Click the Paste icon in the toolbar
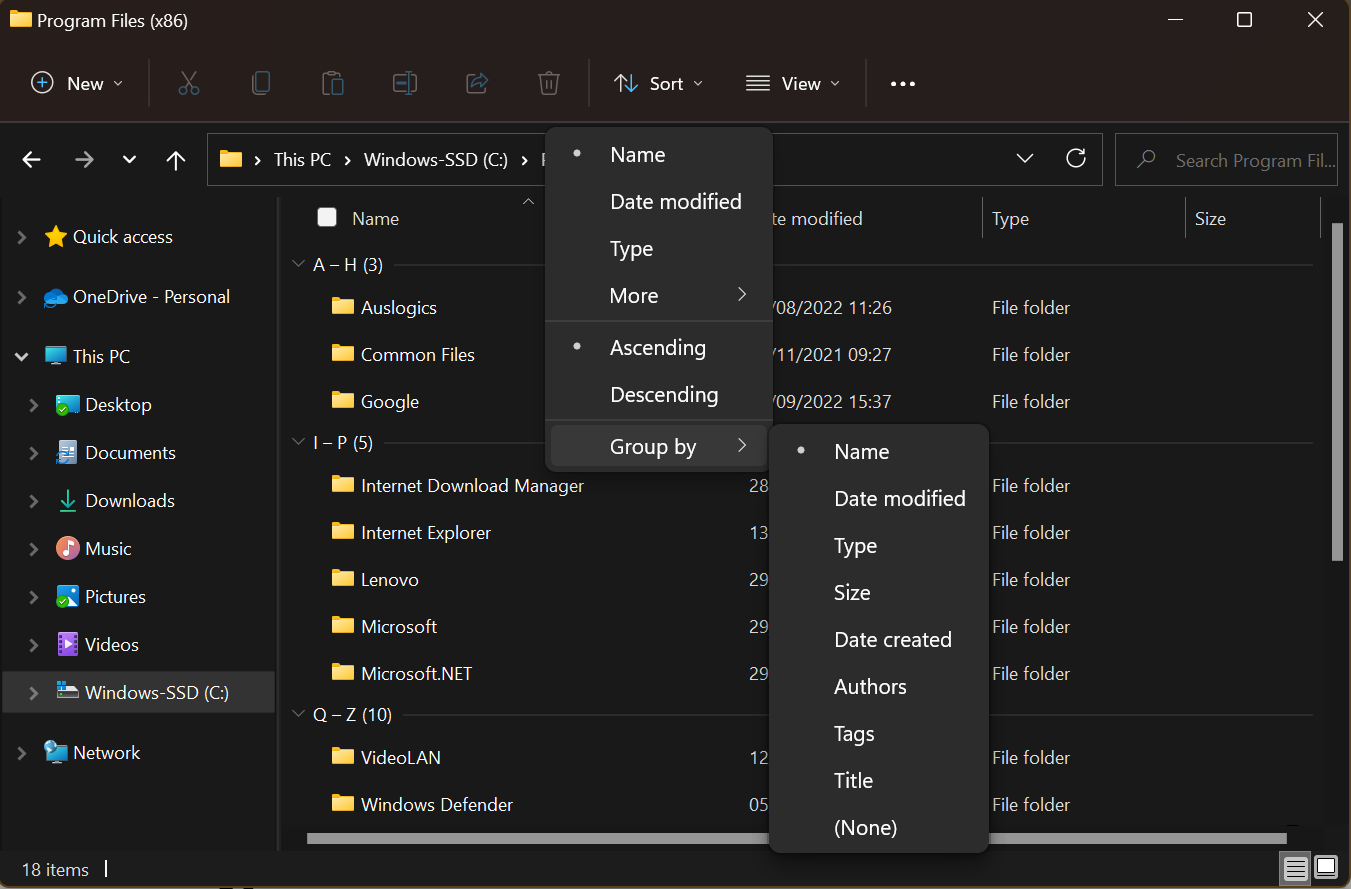The image size is (1351, 889). tap(333, 83)
